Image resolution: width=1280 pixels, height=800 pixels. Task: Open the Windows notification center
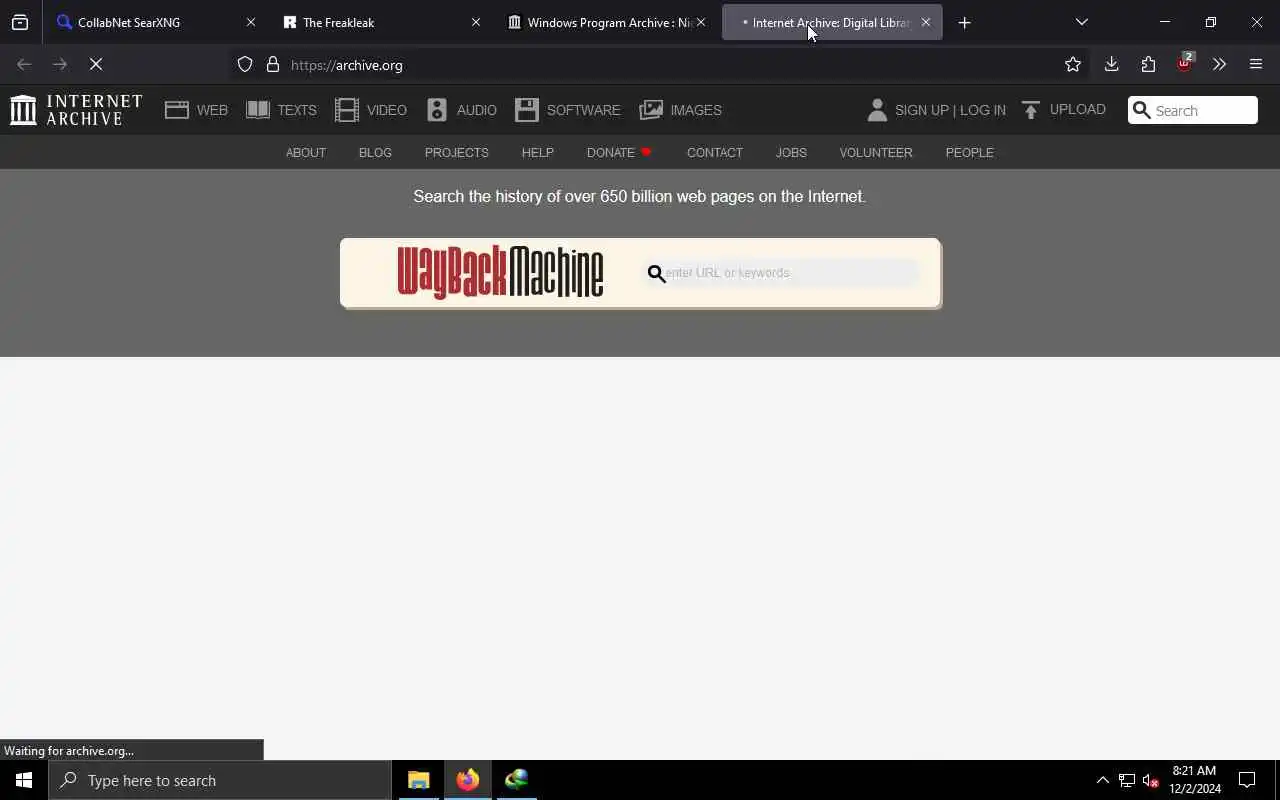pyautogui.click(x=1247, y=780)
